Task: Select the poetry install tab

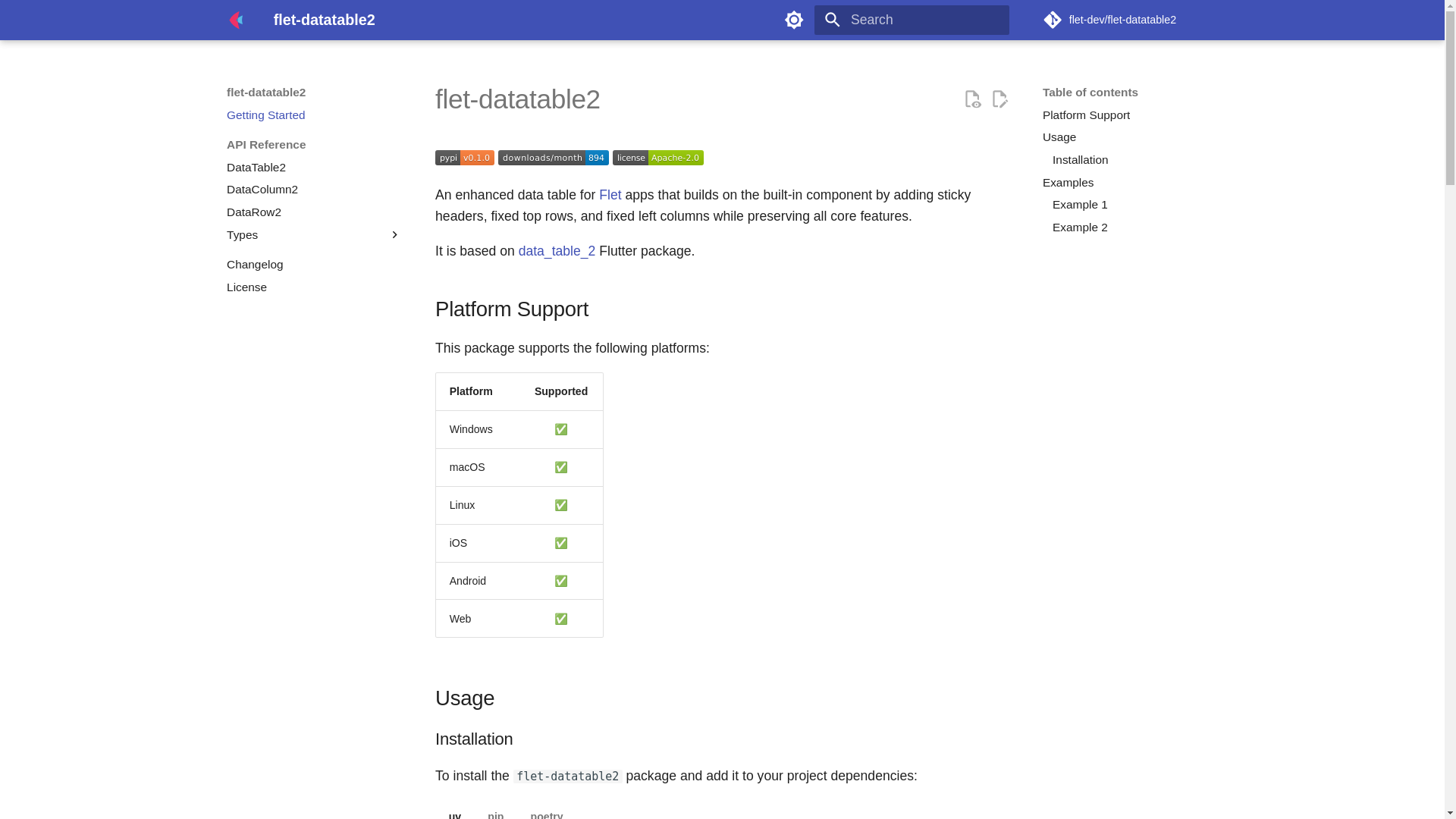Action: [547, 814]
